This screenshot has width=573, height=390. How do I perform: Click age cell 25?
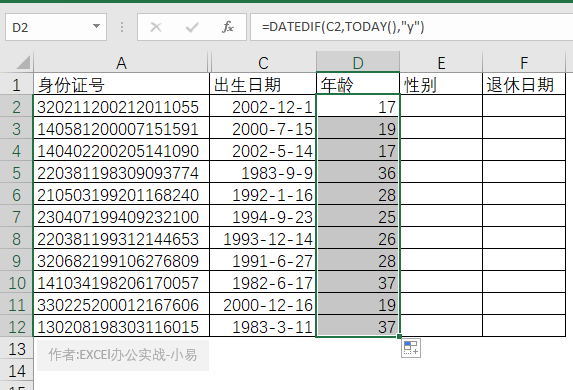[358, 216]
